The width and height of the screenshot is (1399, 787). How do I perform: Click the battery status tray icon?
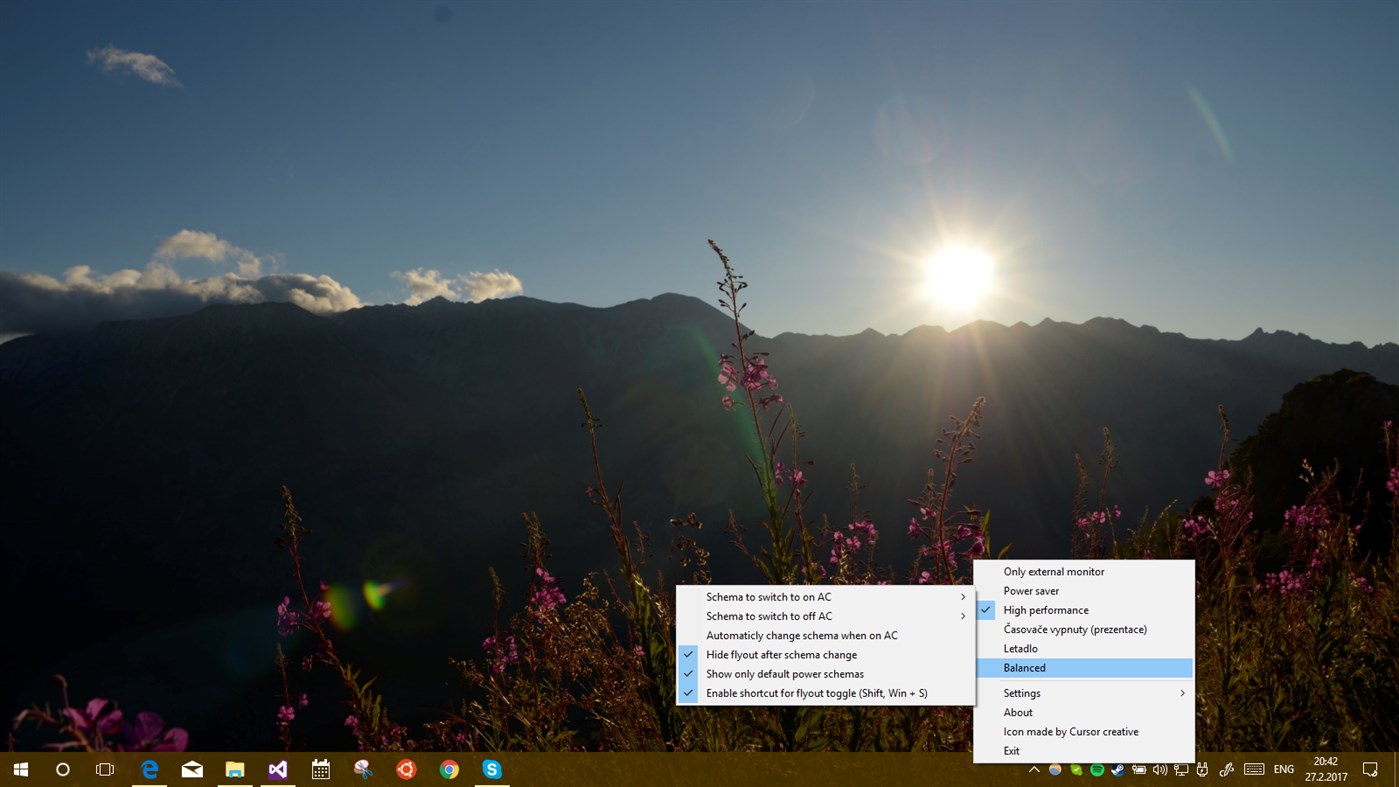click(x=1139, y=770)
